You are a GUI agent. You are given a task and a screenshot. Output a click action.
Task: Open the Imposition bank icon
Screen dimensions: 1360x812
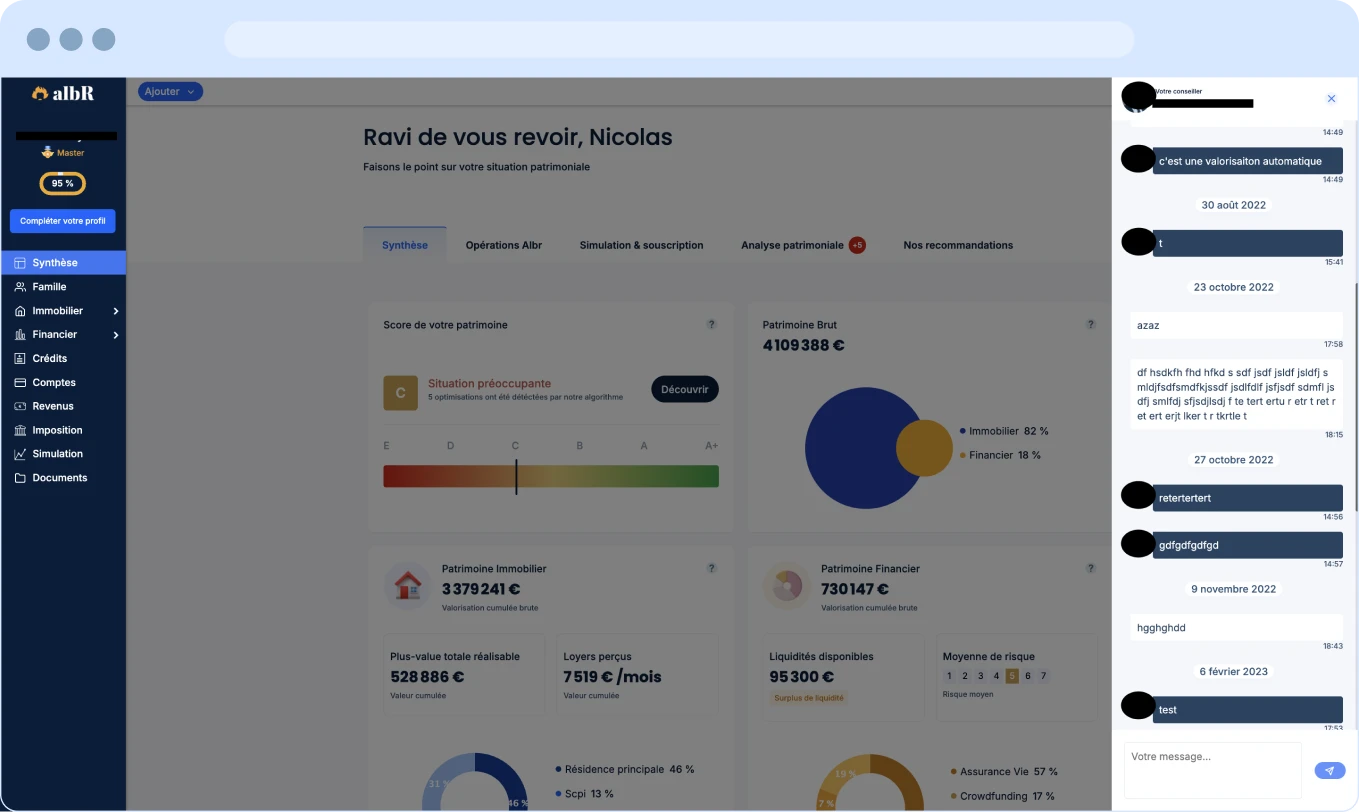[x=20, y=430]
